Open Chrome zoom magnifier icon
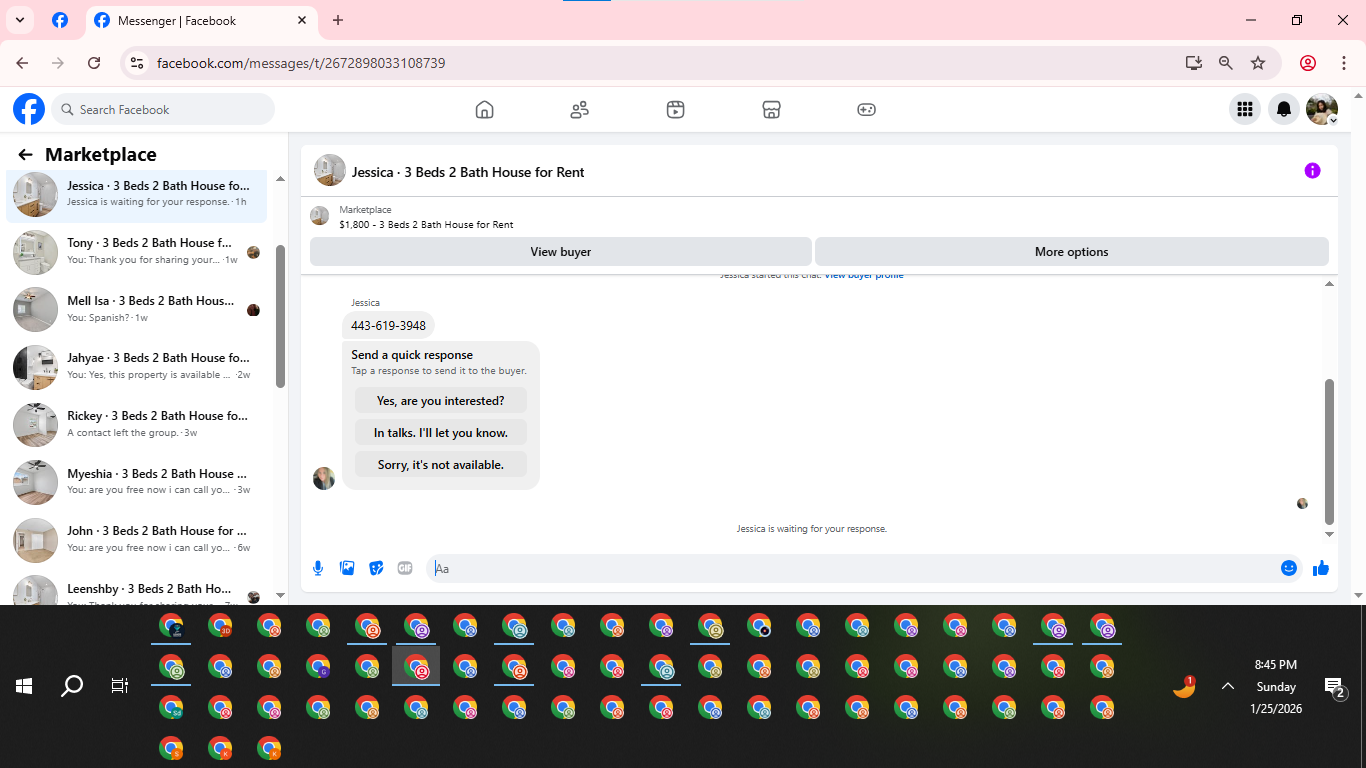 (x=1226, y=63)
